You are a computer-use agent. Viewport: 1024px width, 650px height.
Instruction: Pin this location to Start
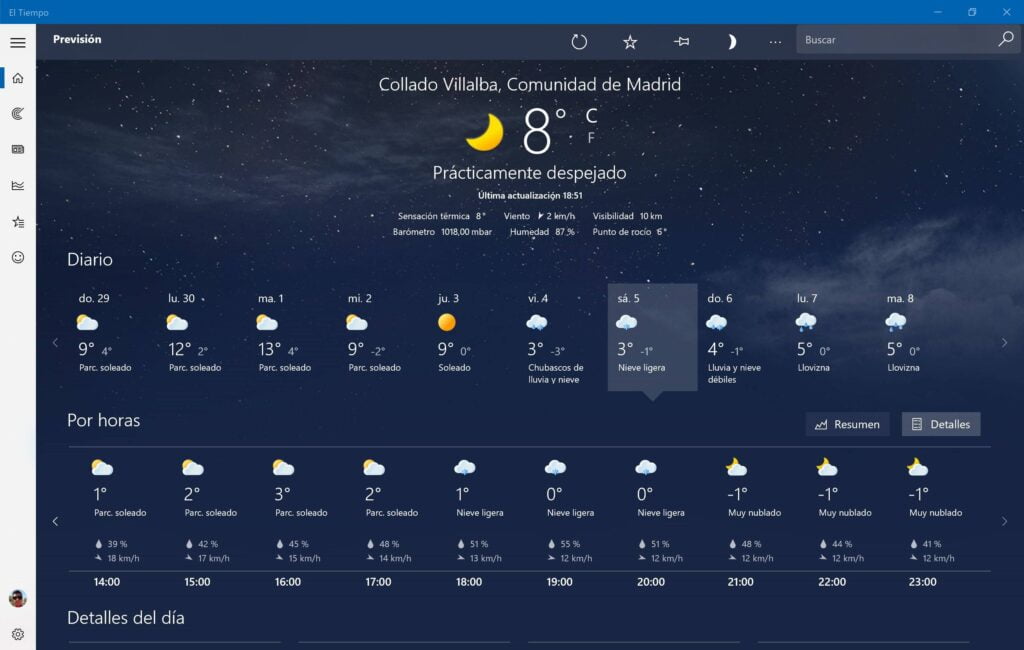coord(682,41)
